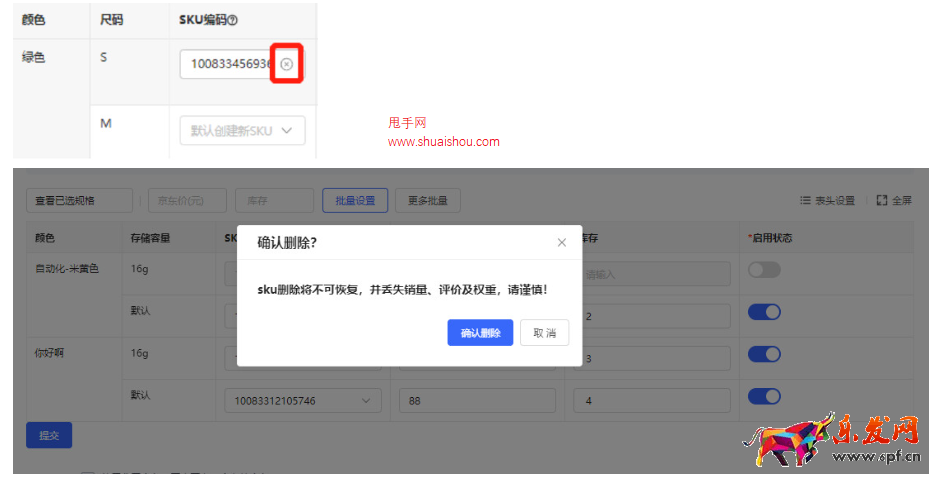The width and height of the screenshot is (931, 477).
Task: Open the 更多批量 menu
Action: point(428,201)
